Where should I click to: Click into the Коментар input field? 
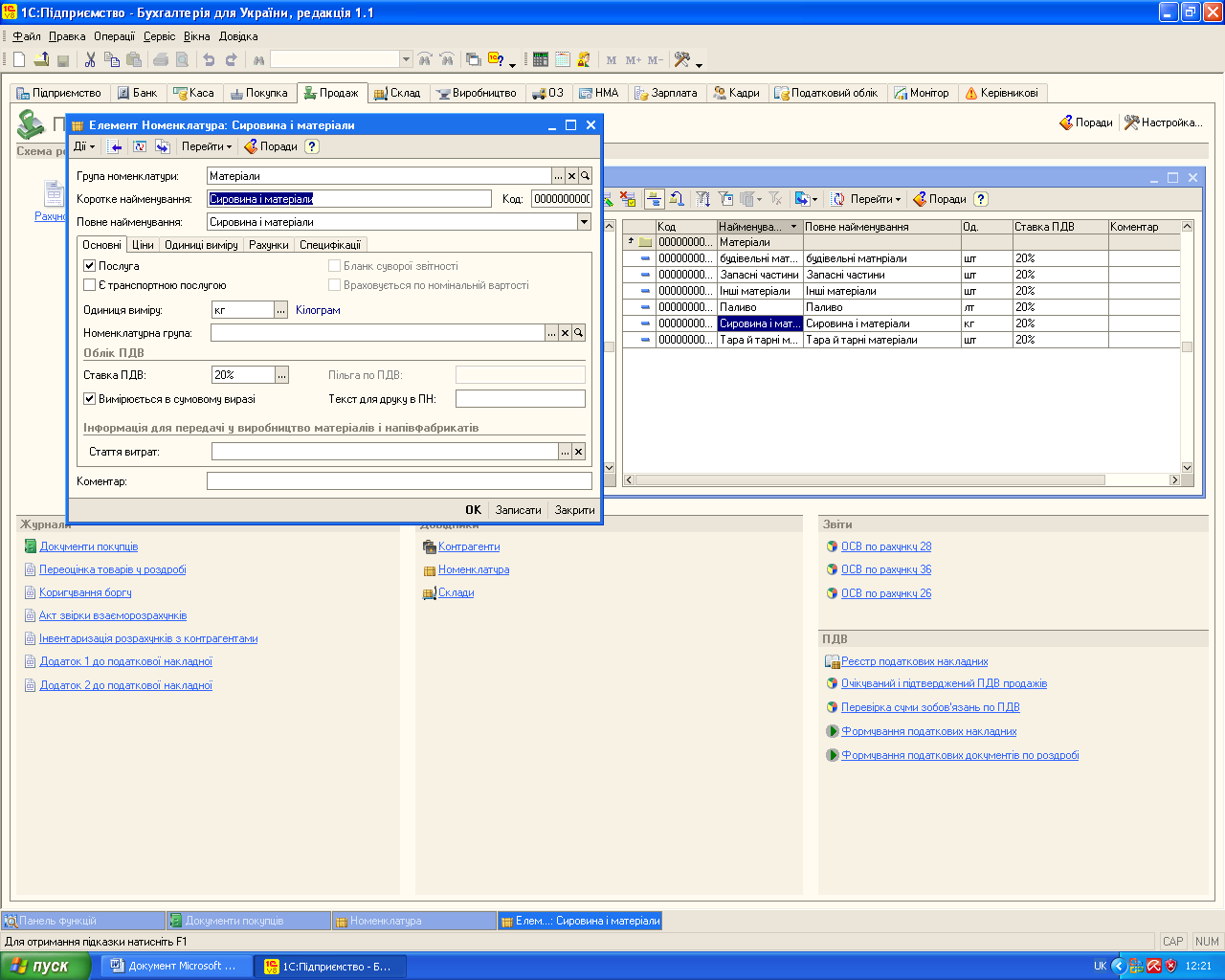pyautogui.click(x=399, y=481)
